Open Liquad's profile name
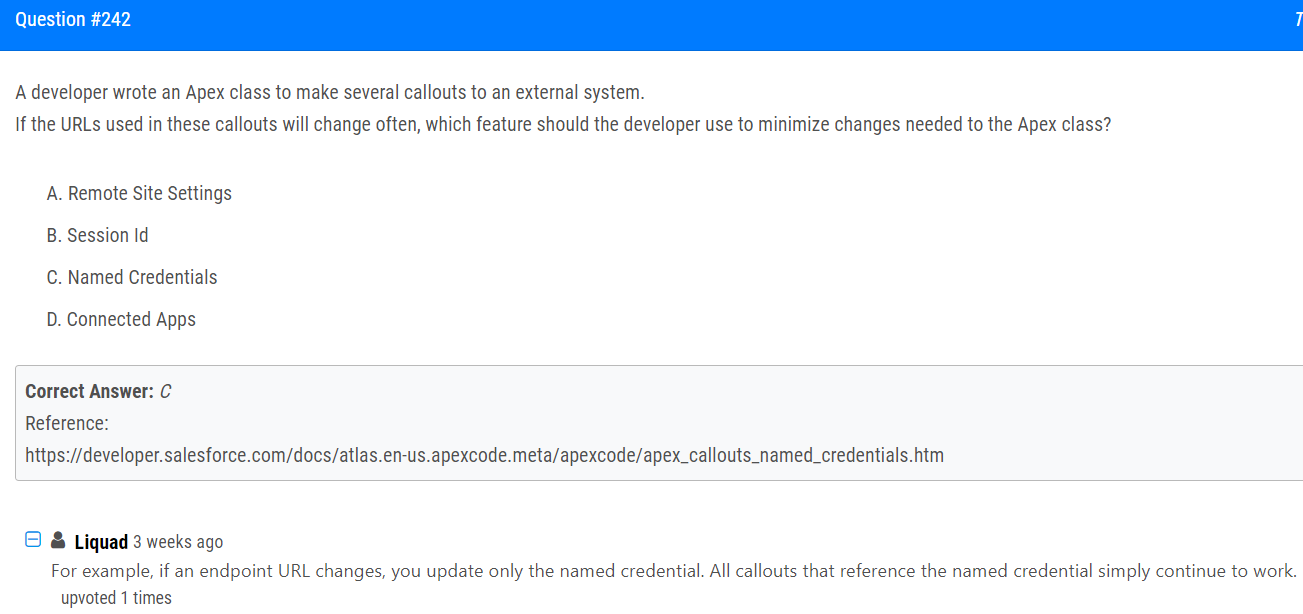 point(101,542)
